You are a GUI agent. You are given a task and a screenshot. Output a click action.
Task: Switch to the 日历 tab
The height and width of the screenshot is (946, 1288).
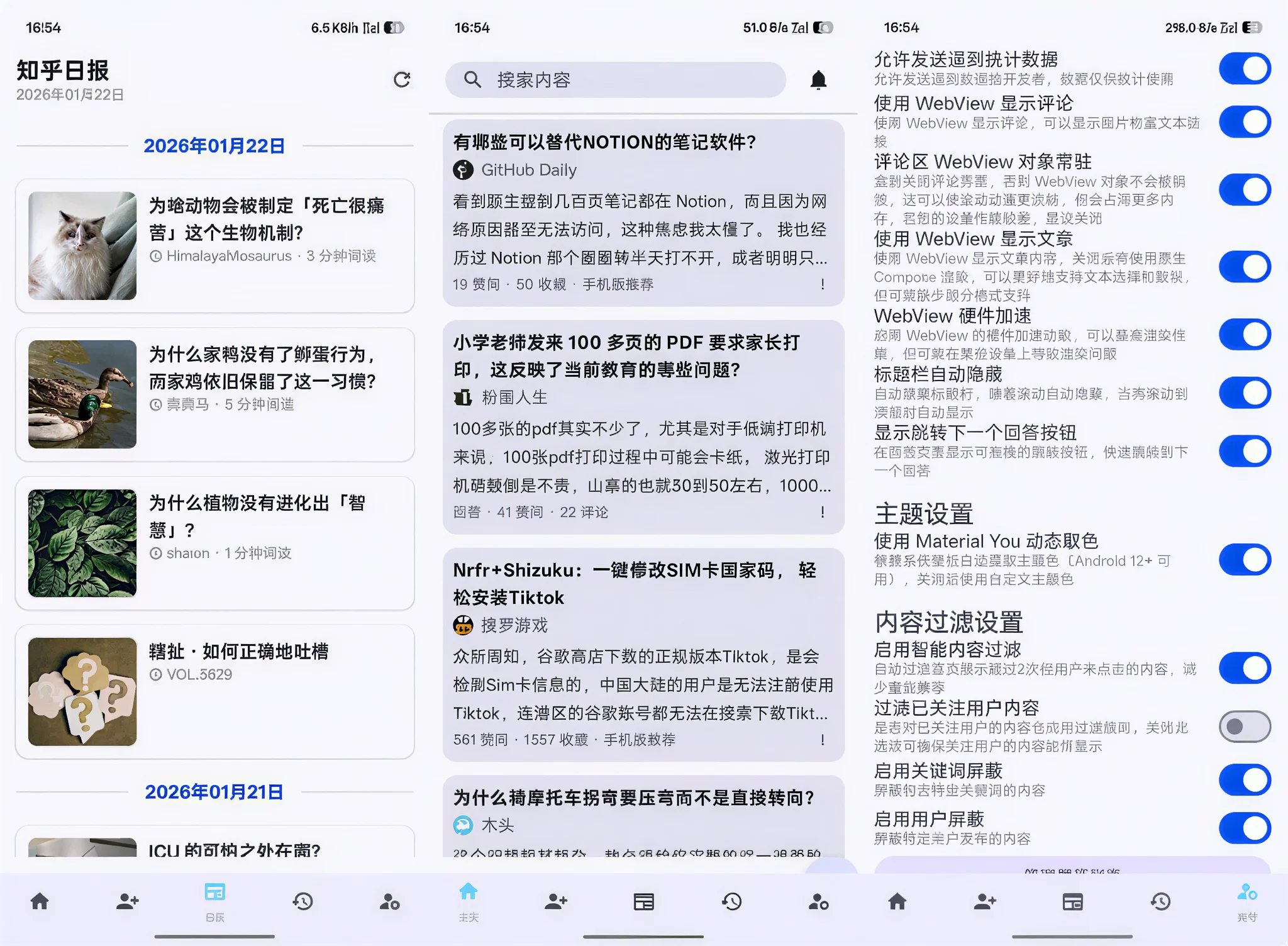click(214, 901)
